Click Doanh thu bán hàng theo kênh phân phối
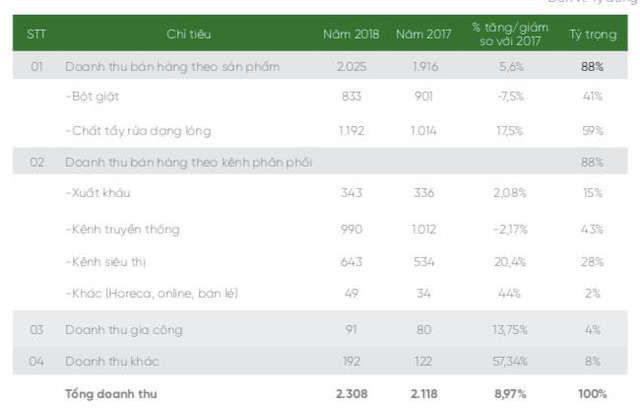The height and width of the screenshot is (411, 640). click(186, 161)
